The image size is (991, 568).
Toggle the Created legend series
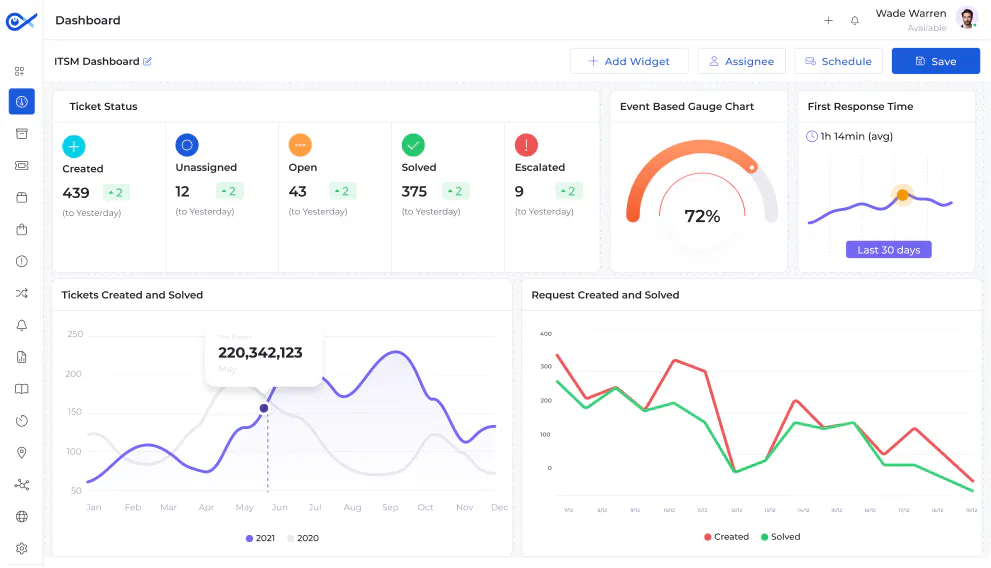(x=726, y=537)
